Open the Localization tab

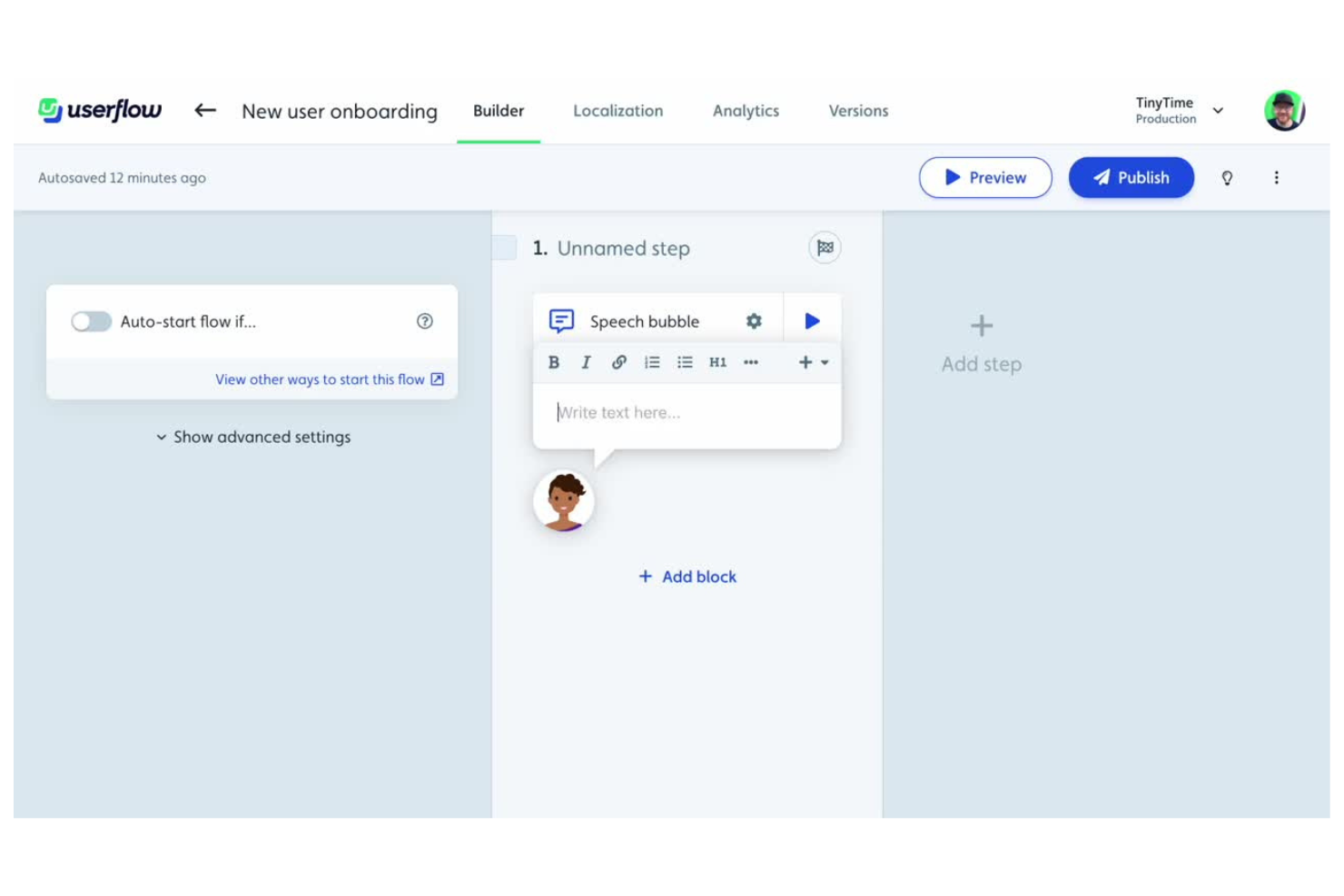[x=618, y=110]
